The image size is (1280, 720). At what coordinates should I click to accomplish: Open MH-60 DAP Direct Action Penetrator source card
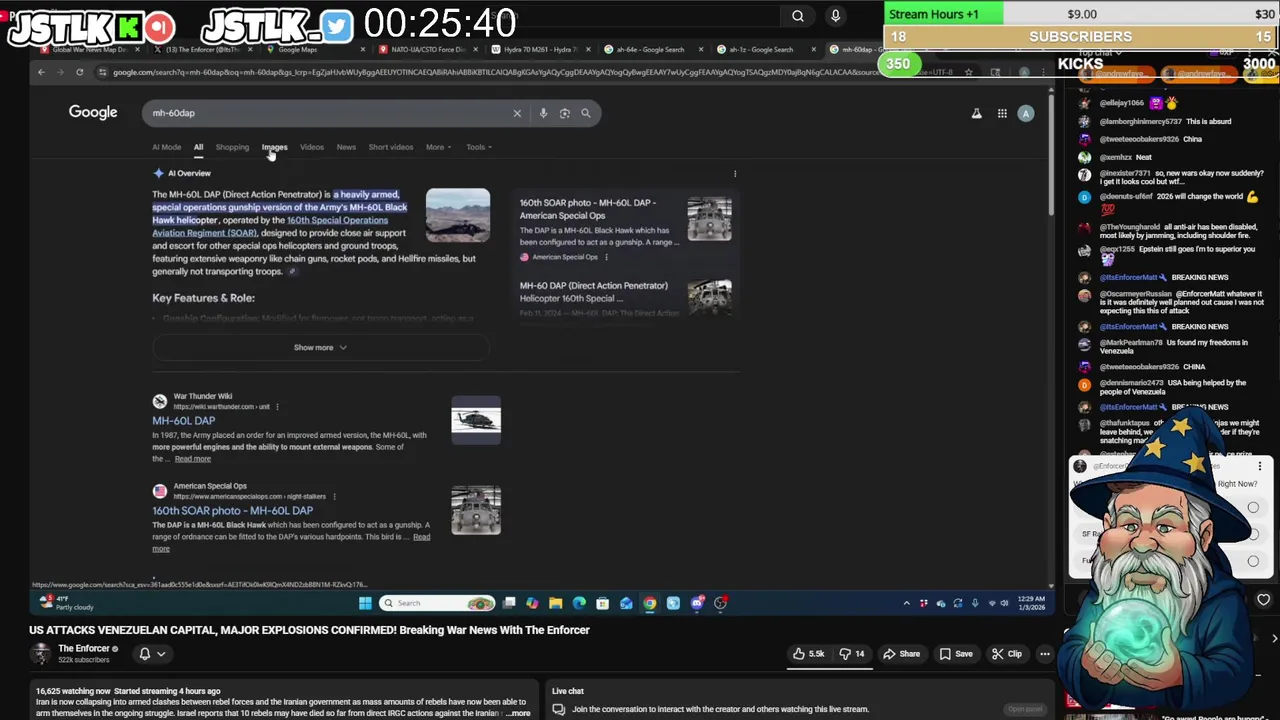[x=625, y=297]
